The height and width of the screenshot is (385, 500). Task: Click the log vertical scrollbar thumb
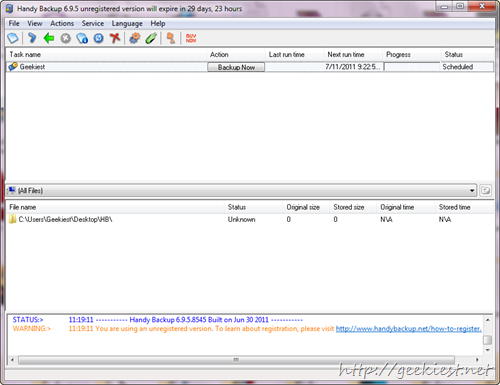[x=488, y=340]
